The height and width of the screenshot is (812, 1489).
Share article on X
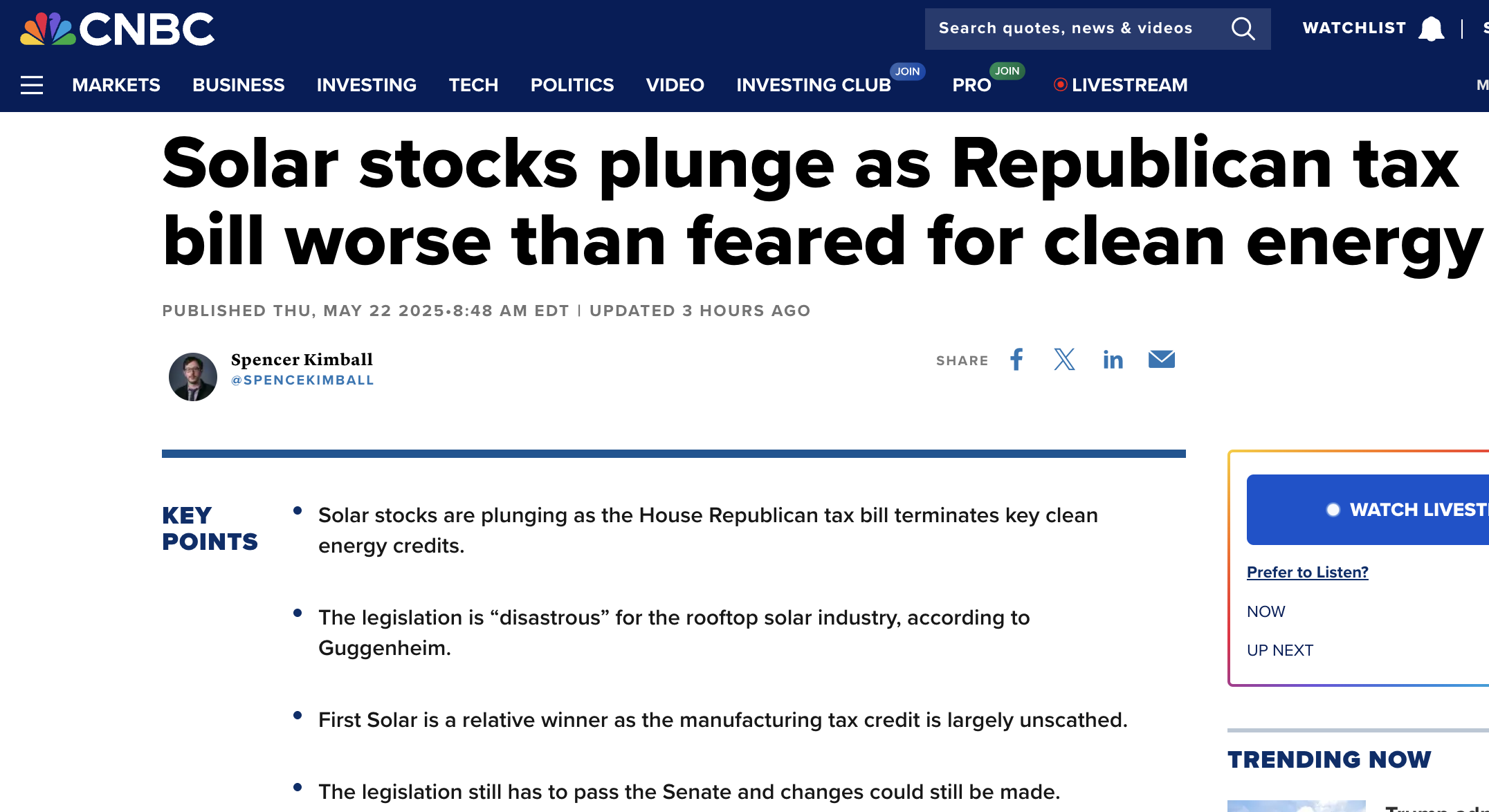tap(1064, 360)
